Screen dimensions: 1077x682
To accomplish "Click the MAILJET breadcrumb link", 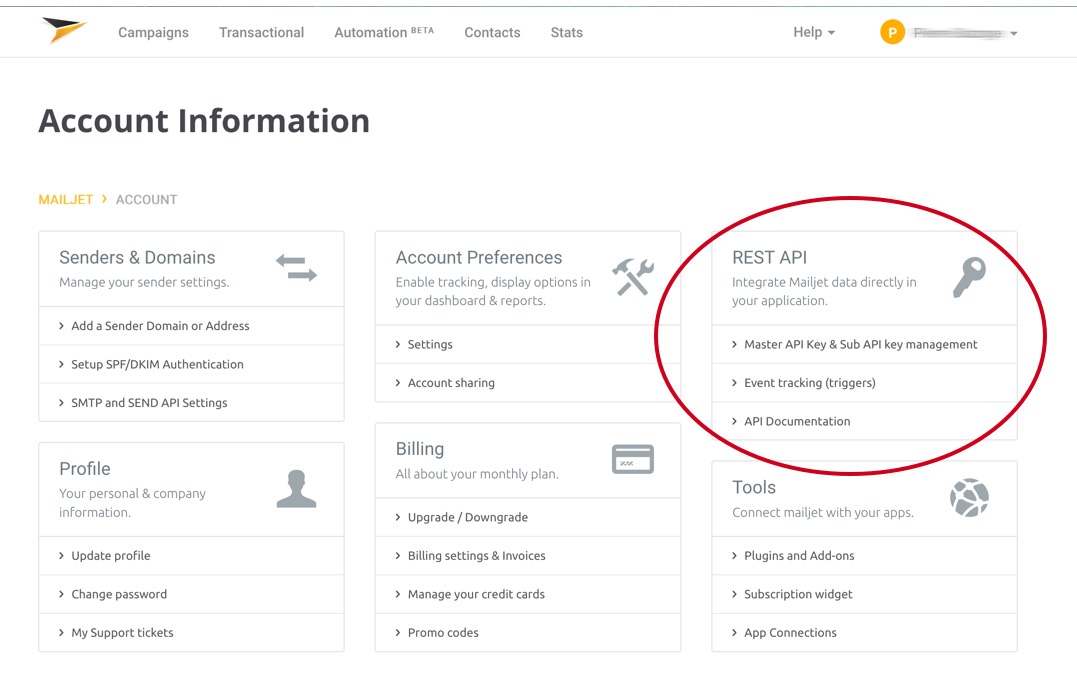I will (x=66, y=200).
